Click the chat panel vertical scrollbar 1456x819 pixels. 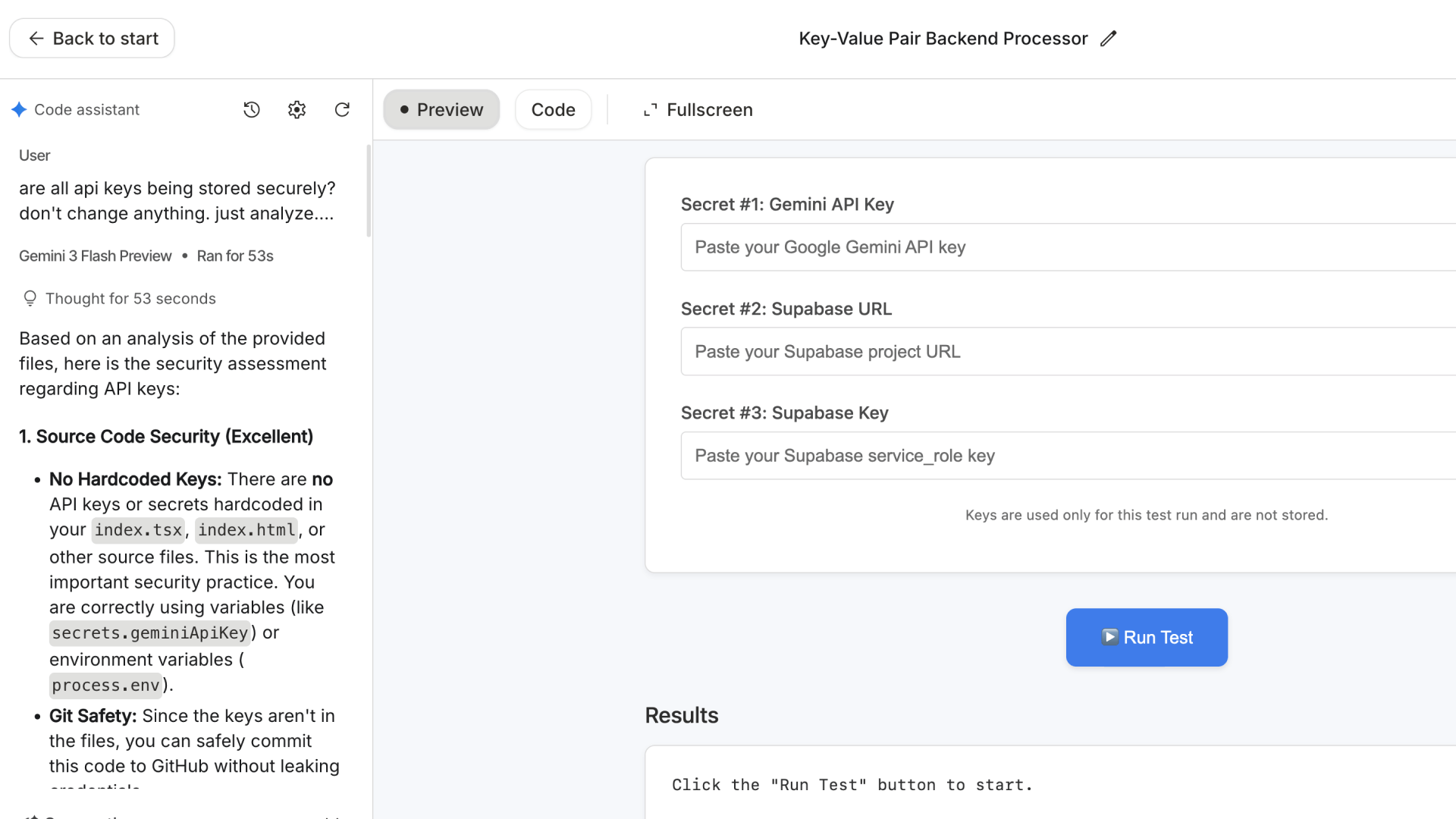(x=369, y=191)
